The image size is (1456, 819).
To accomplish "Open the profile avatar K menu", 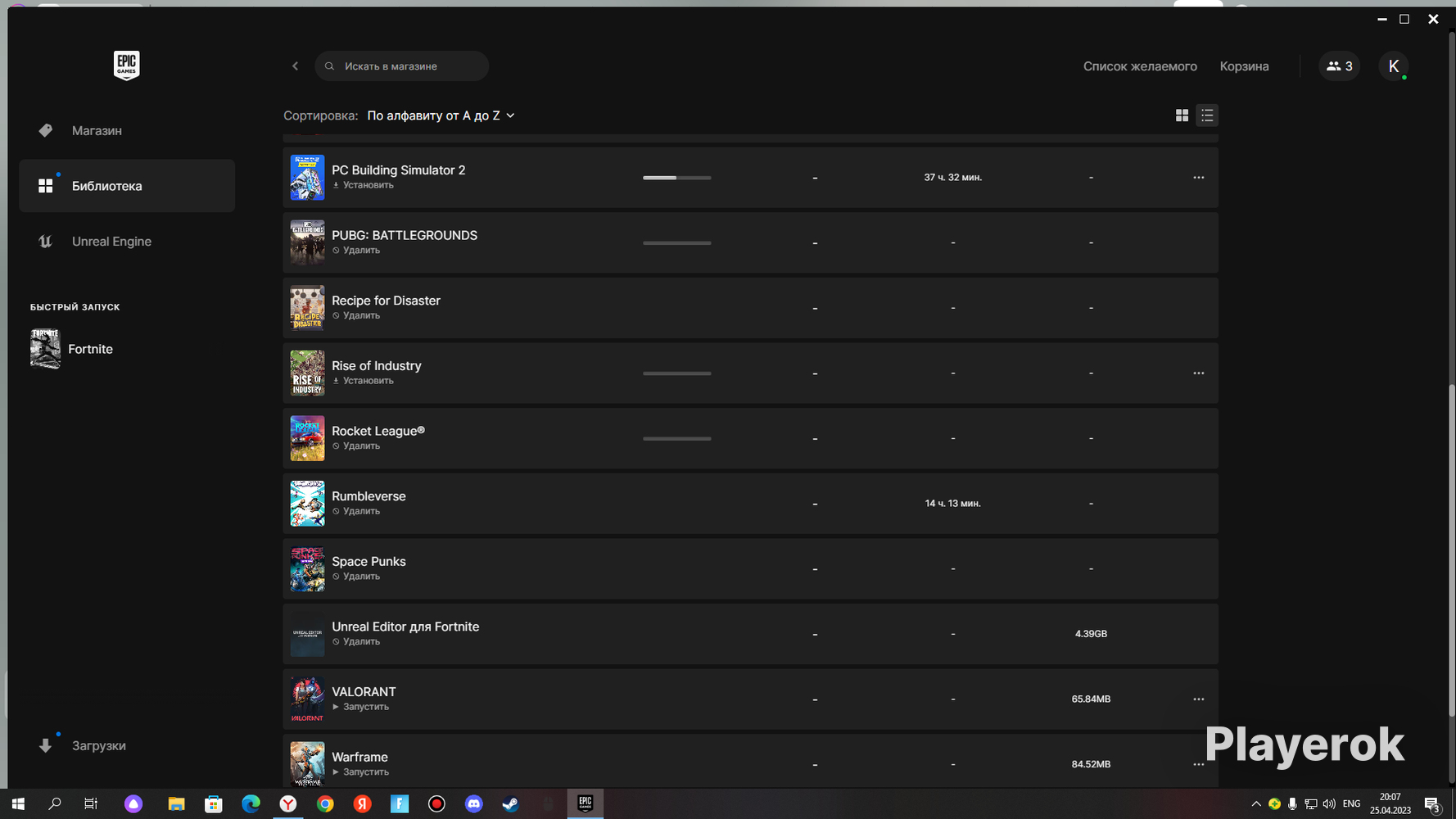I will [x=1393, y=66].
